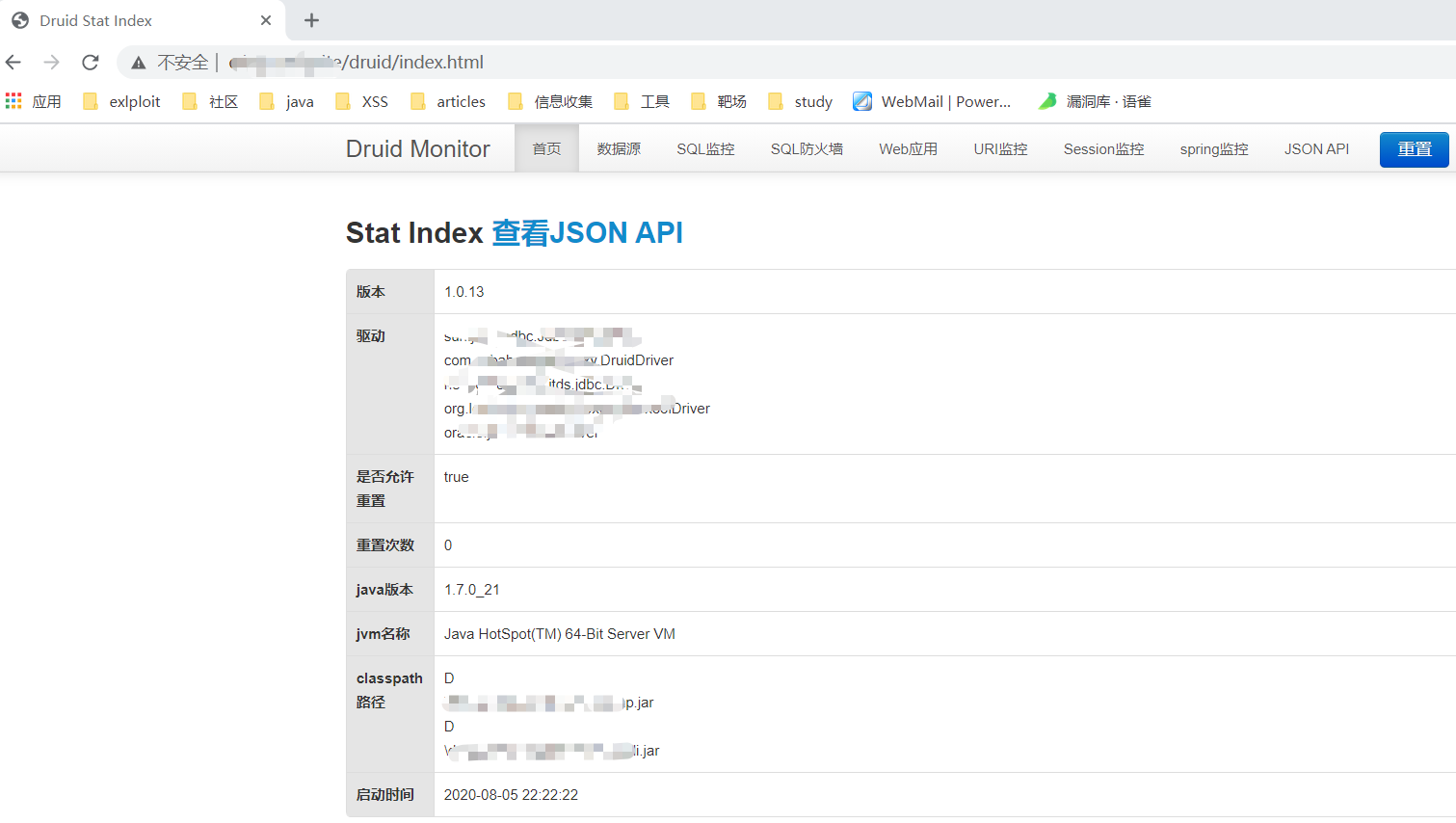Image resolution: width=1456 pixels, height=823 pixels.
Task: Click Java HotSpot(TM) 64-Bit Server VM text
Action: tap(560, 634)
